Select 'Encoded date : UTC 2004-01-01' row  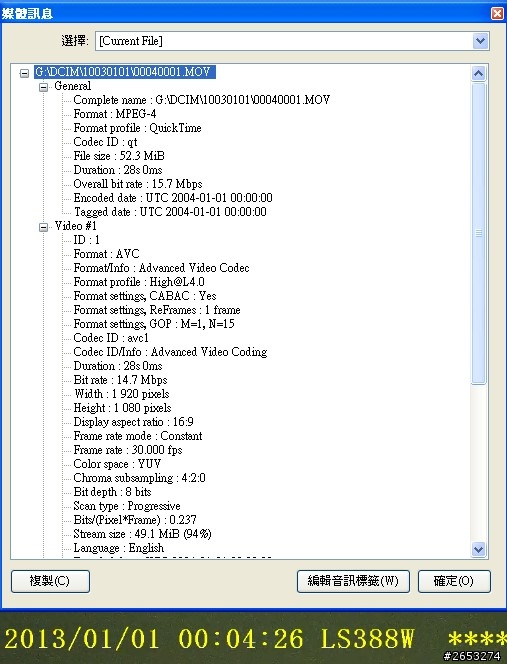click(173, 198)
